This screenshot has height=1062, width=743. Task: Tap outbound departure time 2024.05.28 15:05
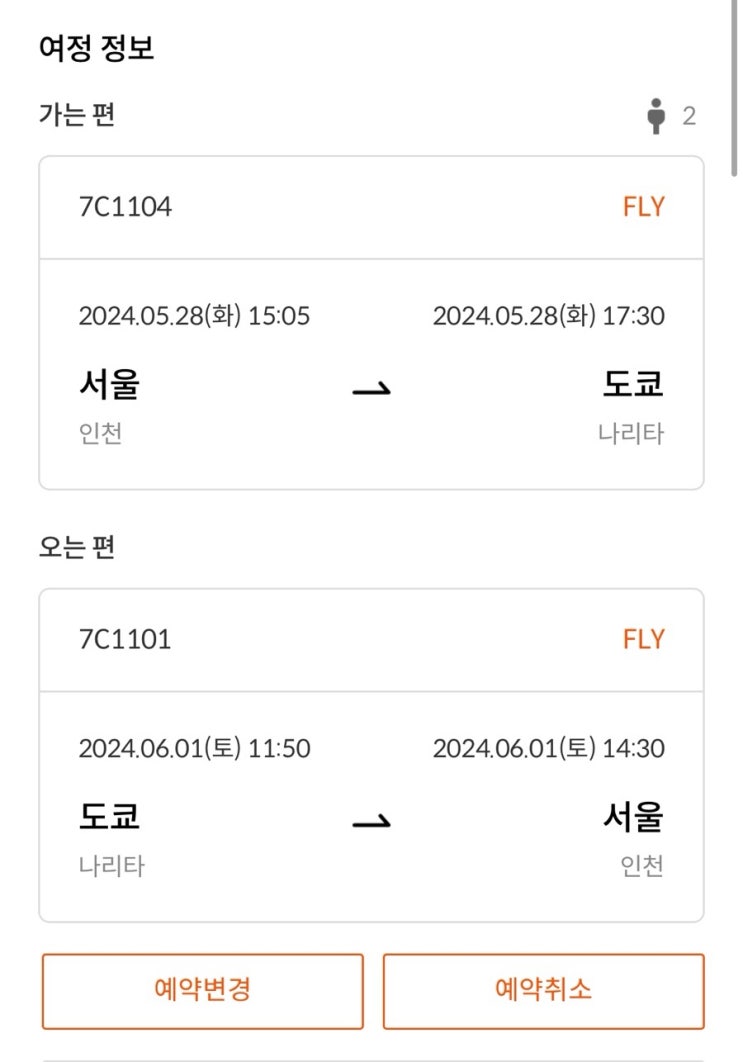pyautogui.click(x=194, y=316)
